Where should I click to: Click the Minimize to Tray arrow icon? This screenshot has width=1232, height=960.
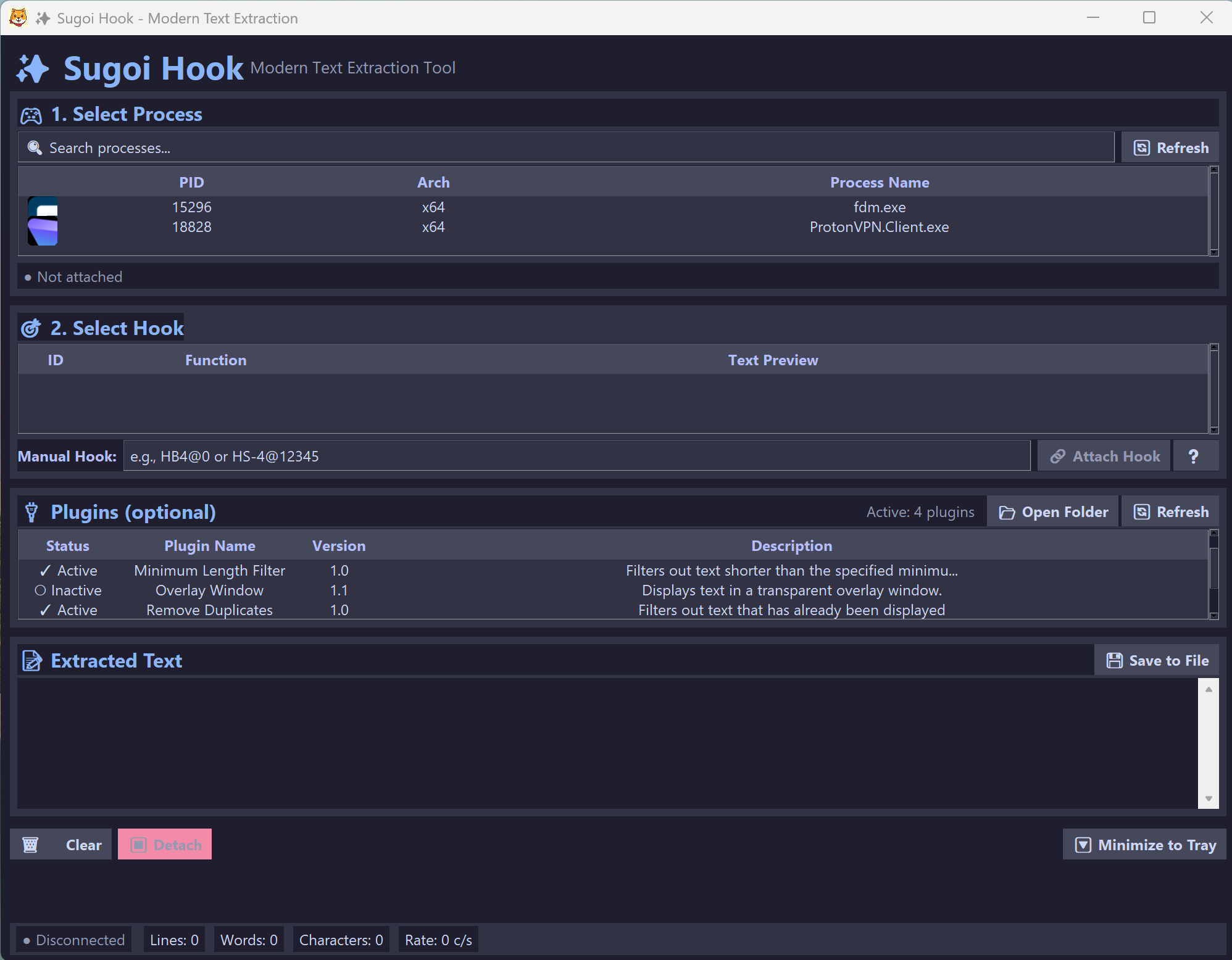point(1083,845)
